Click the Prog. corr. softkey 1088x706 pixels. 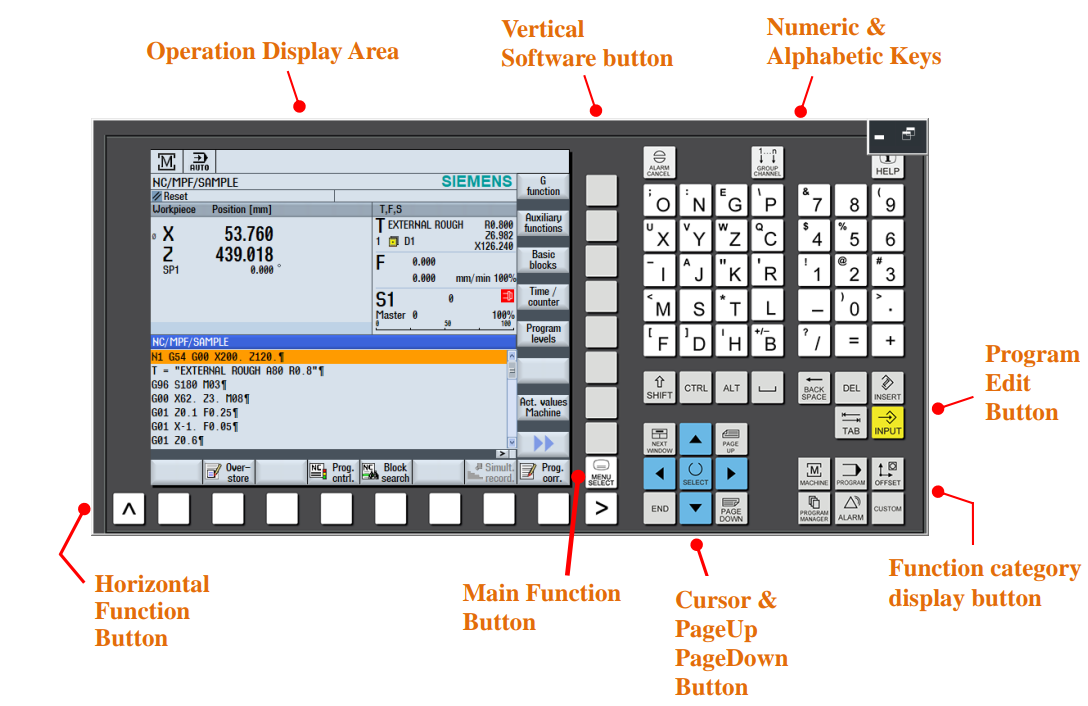coord(543,473)
